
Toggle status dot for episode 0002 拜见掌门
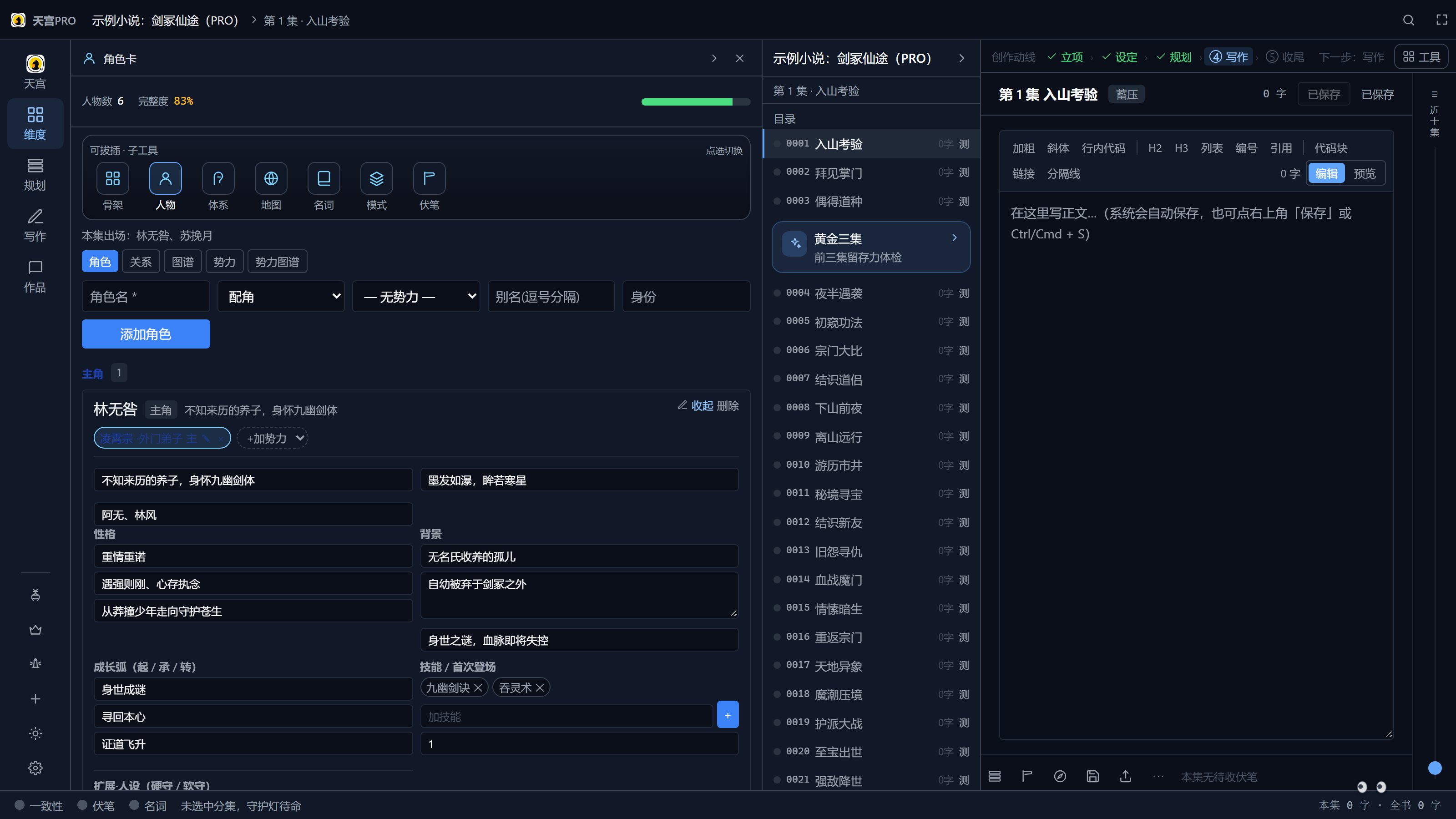coord(777,172)
